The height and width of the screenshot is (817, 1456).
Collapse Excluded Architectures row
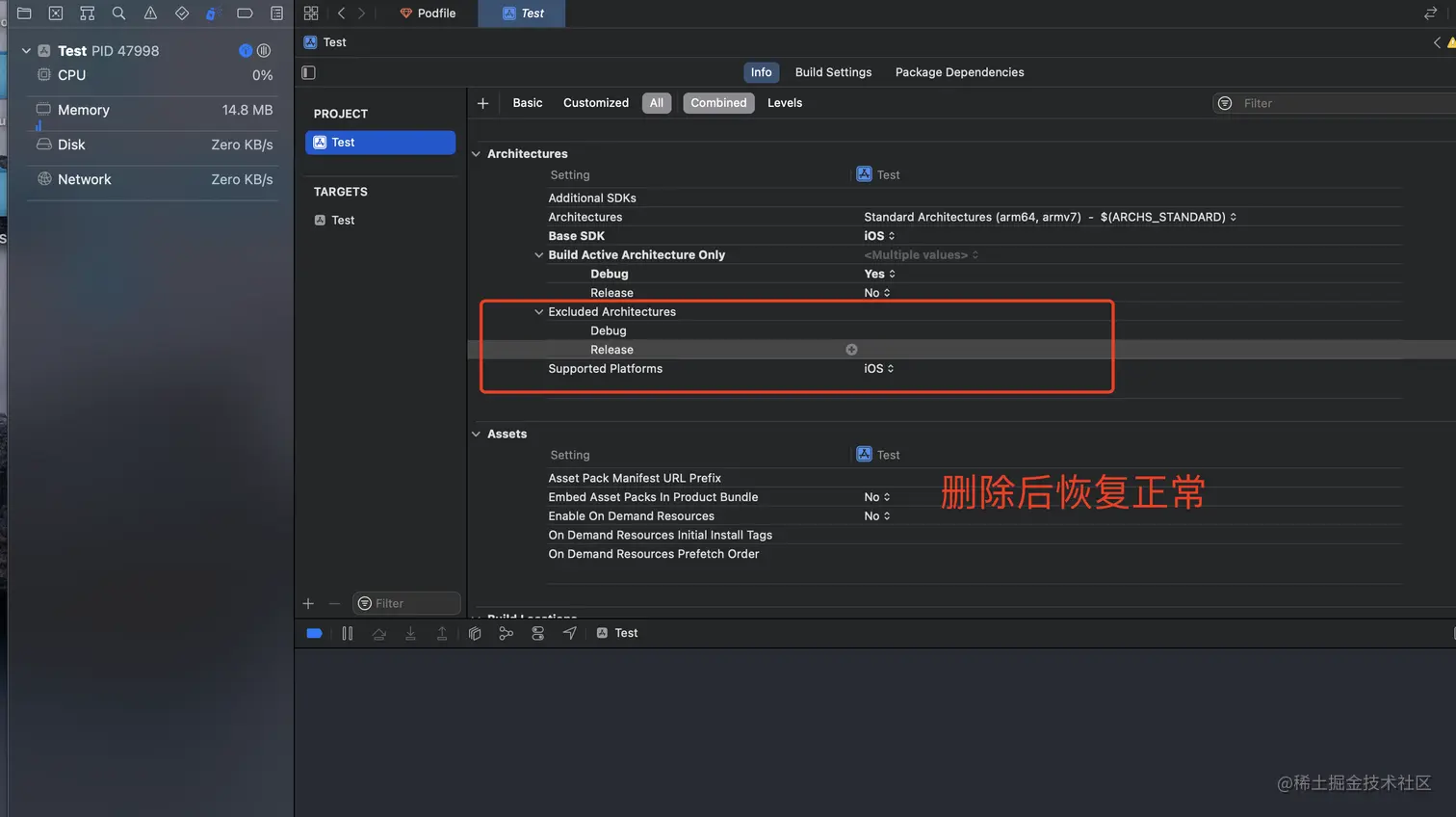tap(539, 312)
